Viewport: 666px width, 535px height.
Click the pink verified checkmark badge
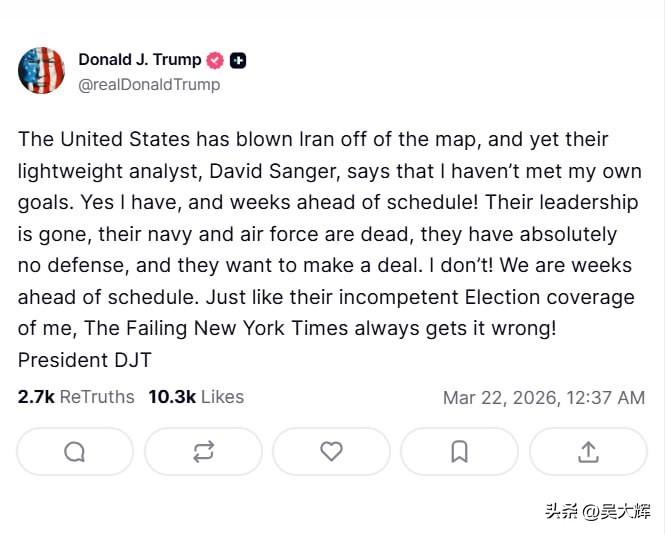[215, 60]
